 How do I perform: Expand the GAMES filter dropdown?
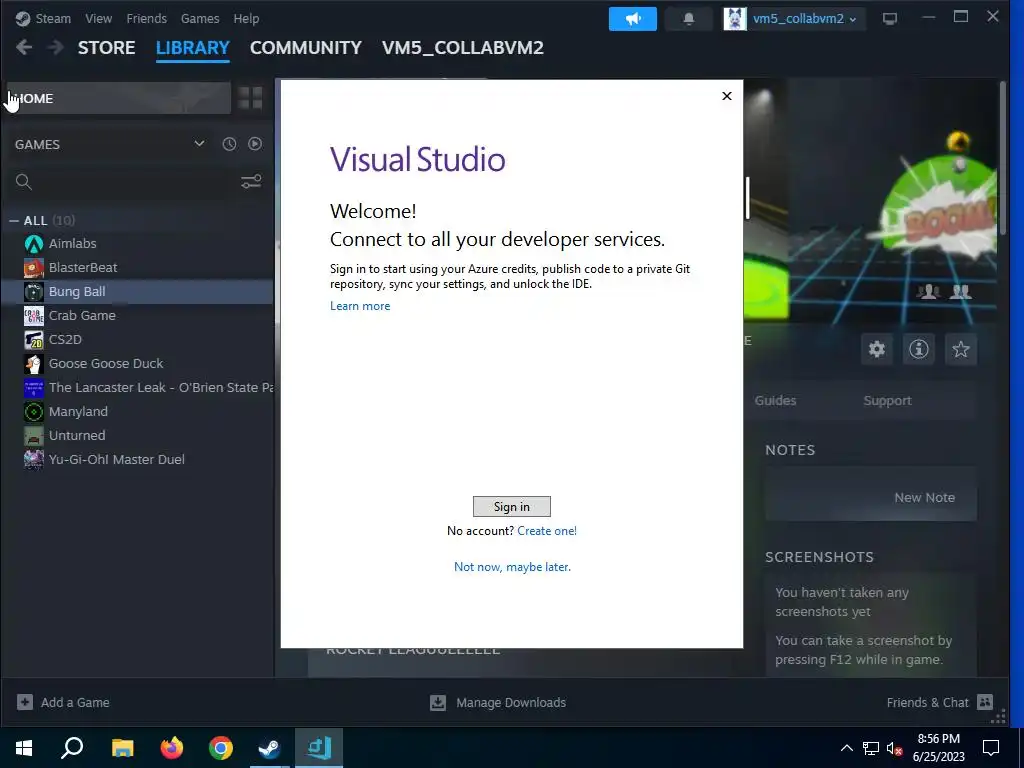pyautogui.click(x=110, y=144)
